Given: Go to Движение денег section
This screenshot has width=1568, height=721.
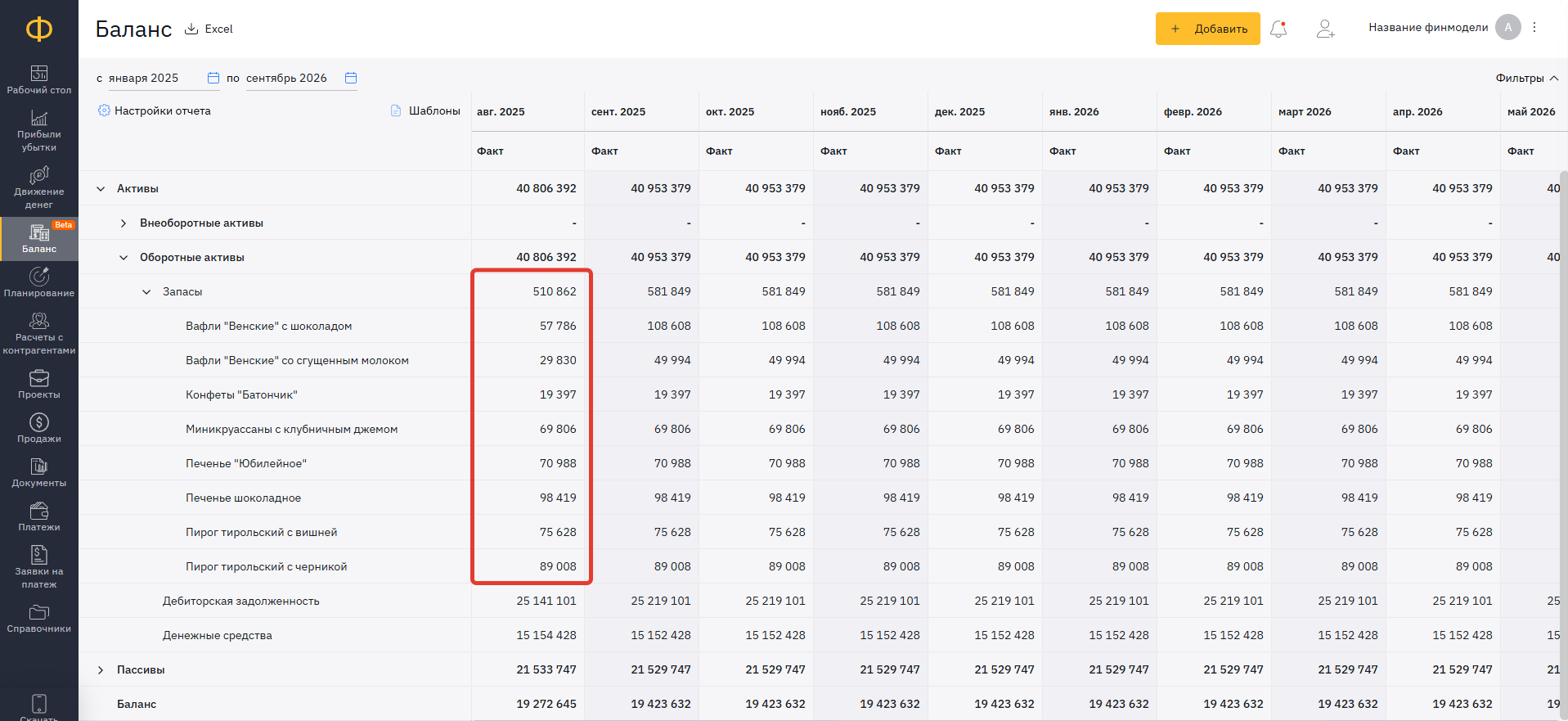Looking at the screenshot, I should [x=39, y=188].
